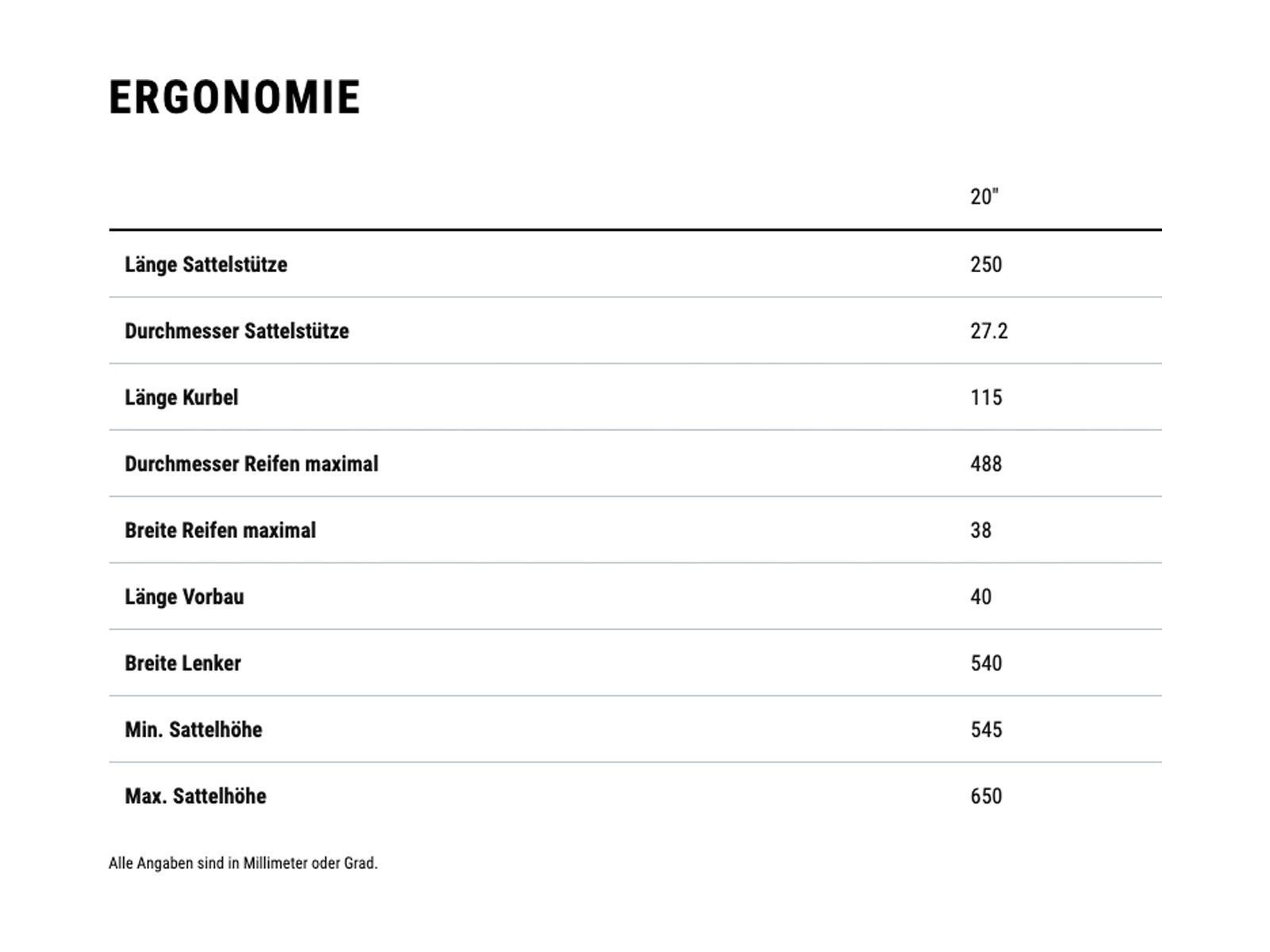1270x952 pixels.
Task: Select the value 250 for seatpost length
Action: click(x=986, y=264)
